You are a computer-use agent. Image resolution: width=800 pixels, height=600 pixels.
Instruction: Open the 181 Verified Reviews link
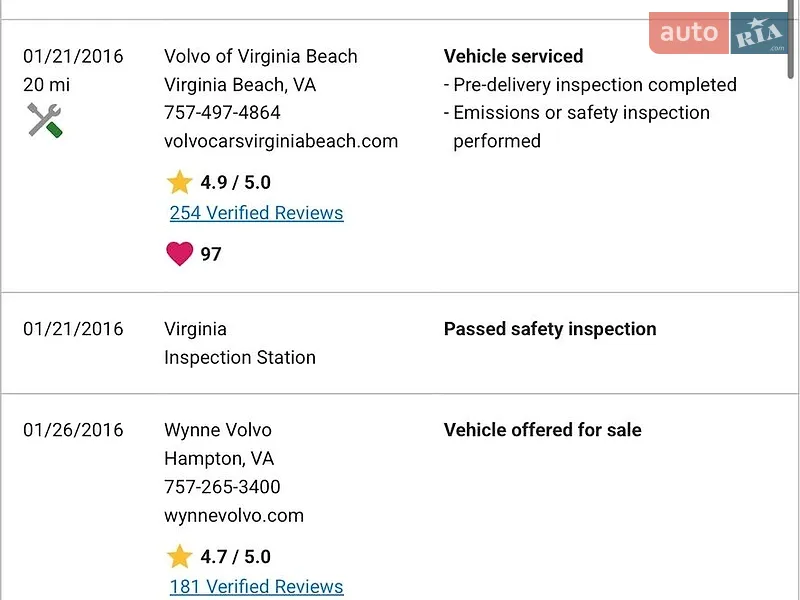257,587
